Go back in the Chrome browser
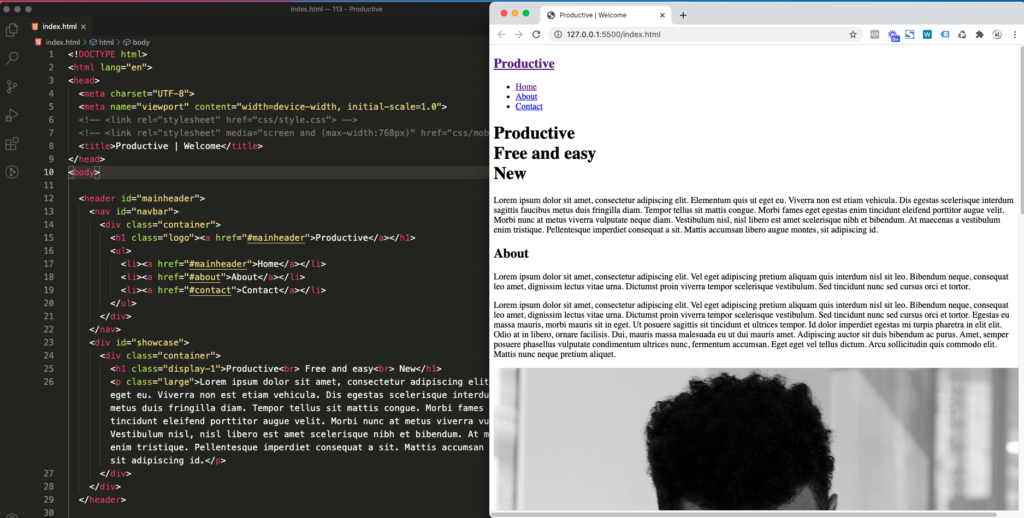The image size is (1024, 518). pyautogui.click(x=502, y=35)
